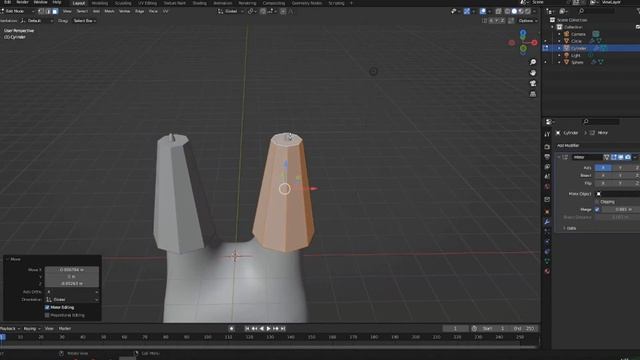The height and width of the screenshot is (360, 640).
Task: Jump to timeline end frame
Action: pos(283,329)
